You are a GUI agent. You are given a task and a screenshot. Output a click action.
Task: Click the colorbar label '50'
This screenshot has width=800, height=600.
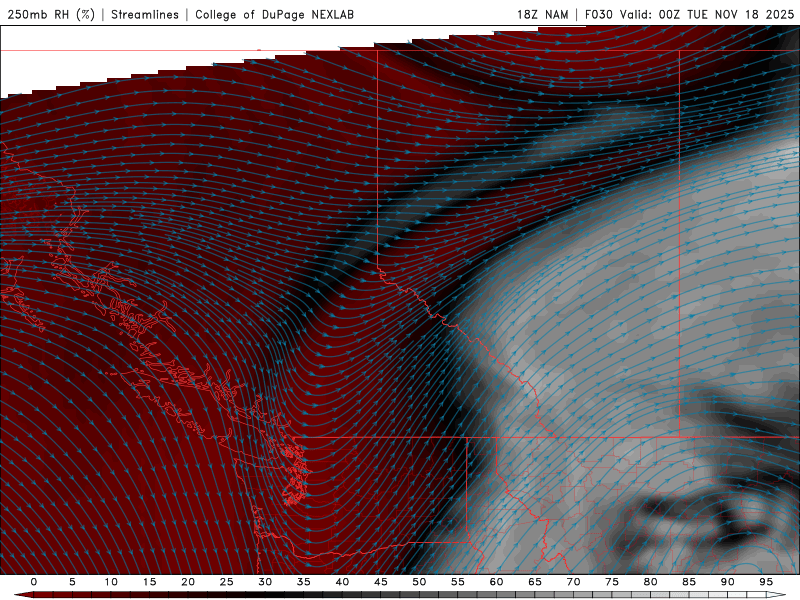pos(419,582)
